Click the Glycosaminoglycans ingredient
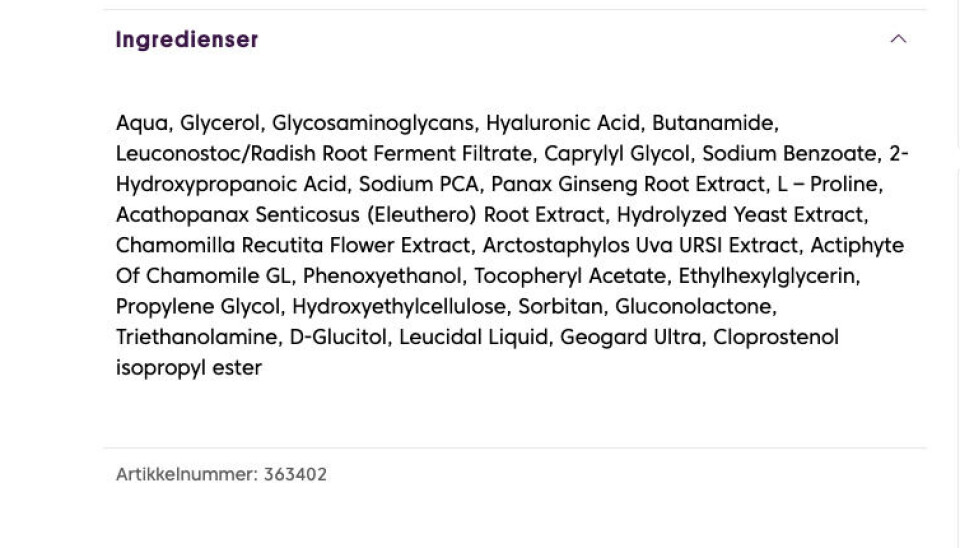This screenshot has width=960, height=548. (x=373, y=123)
